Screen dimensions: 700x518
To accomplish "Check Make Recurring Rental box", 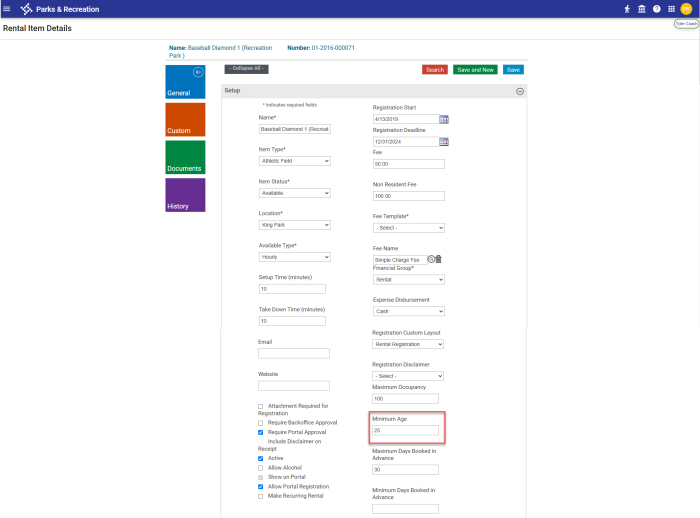I will coord(261,496).
